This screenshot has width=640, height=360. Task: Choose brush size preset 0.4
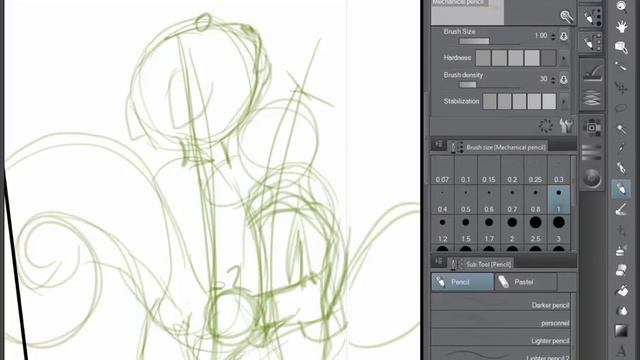(442, 201)
